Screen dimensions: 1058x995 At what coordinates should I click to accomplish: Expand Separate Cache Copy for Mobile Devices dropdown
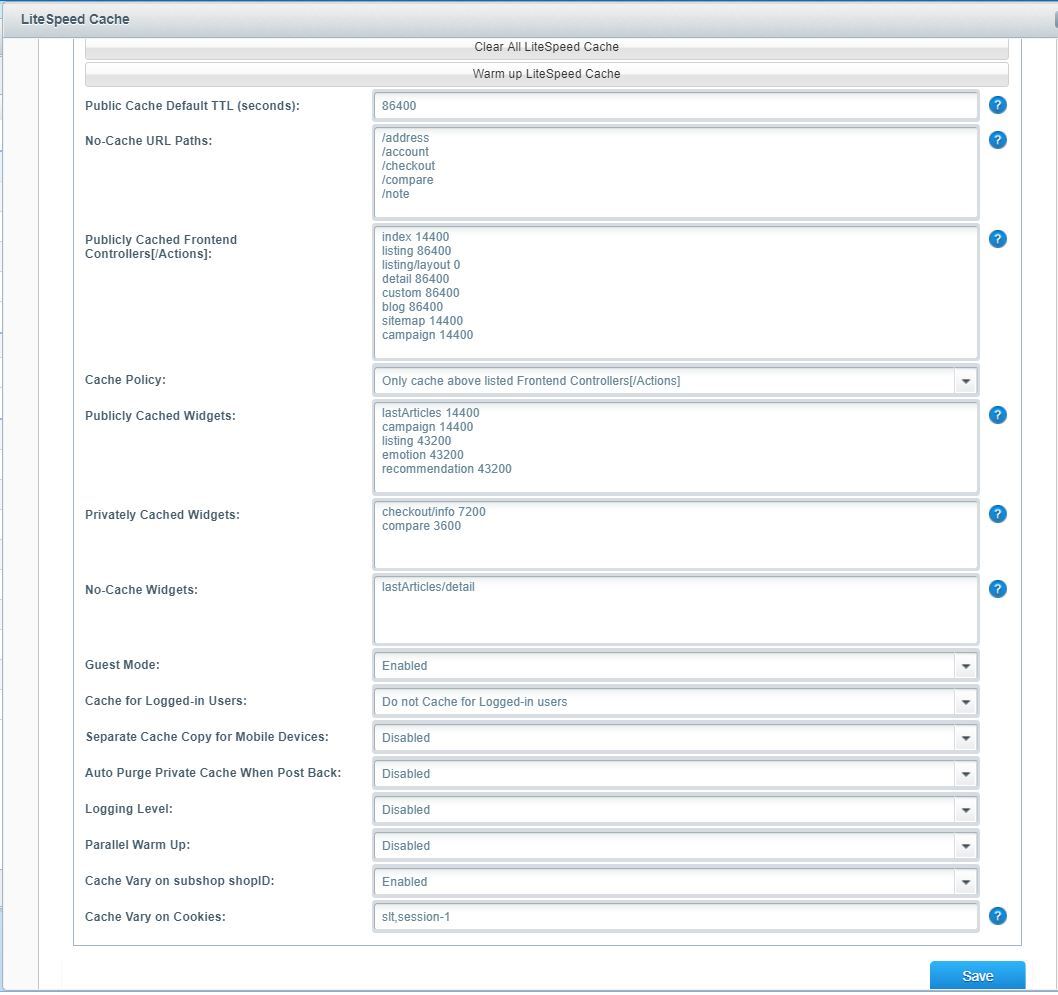[x=966, y=738]
